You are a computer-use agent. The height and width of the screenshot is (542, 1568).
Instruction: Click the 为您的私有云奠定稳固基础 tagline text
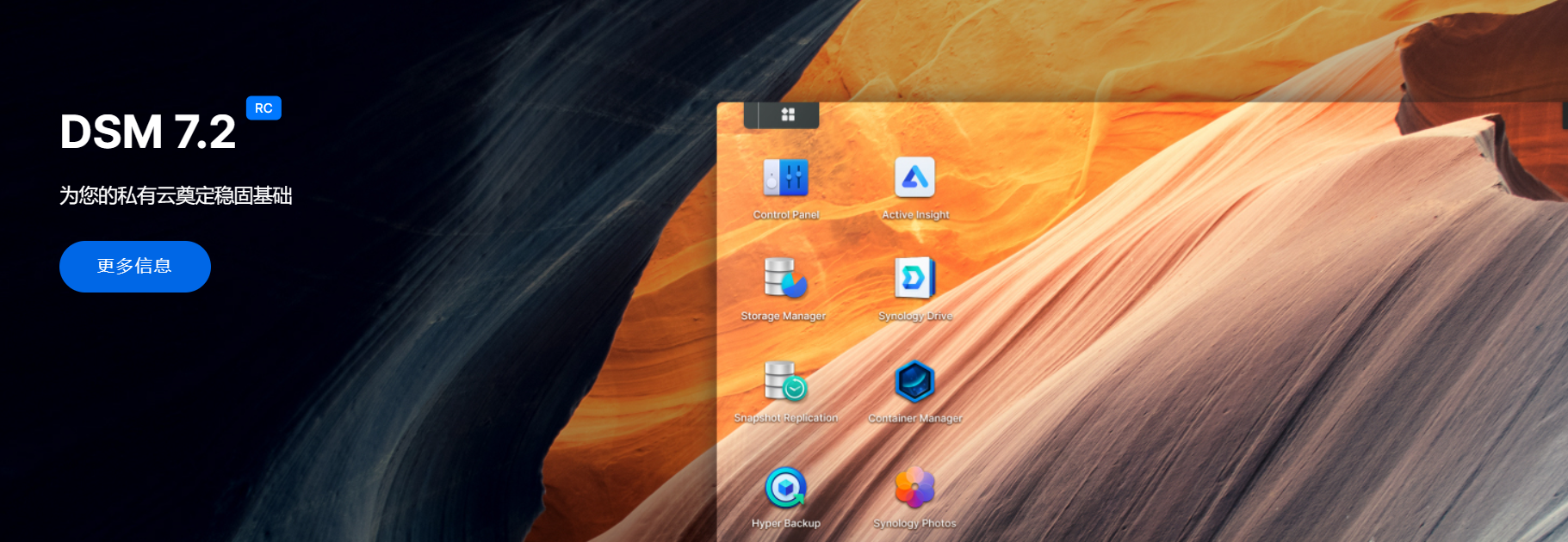(x=176, y=196)
